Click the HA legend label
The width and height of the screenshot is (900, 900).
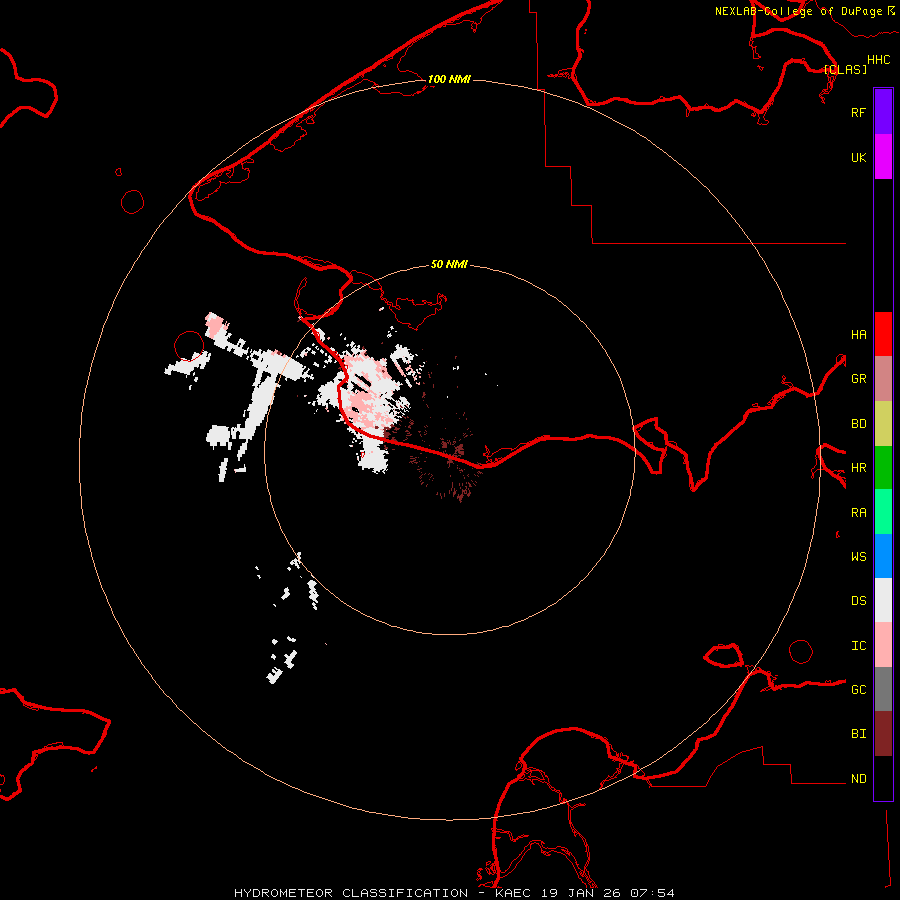(x=858, y=335)
